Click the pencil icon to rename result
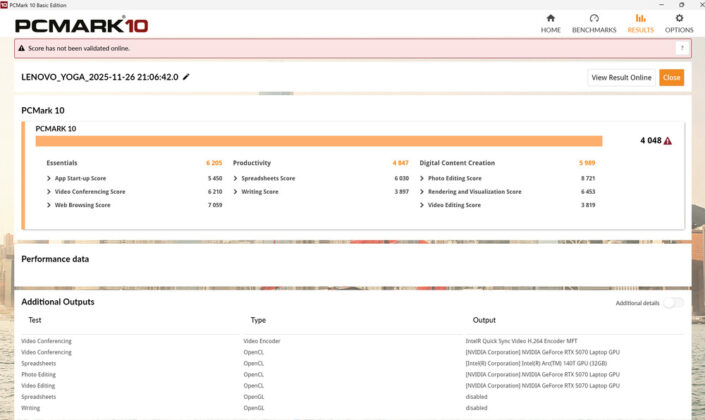705x420 pixels. [x=186, y=77]
